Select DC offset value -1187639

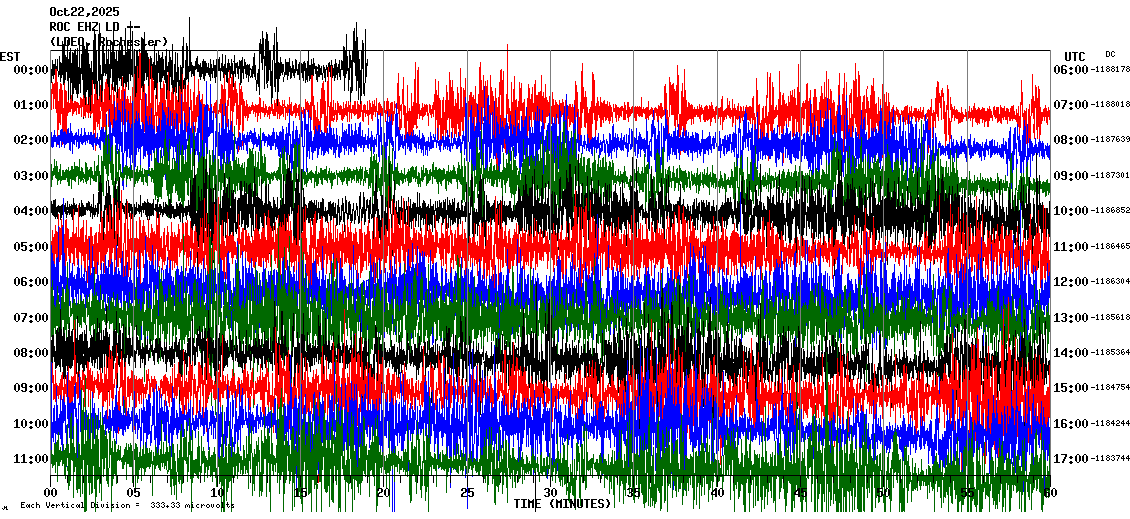1109,140
